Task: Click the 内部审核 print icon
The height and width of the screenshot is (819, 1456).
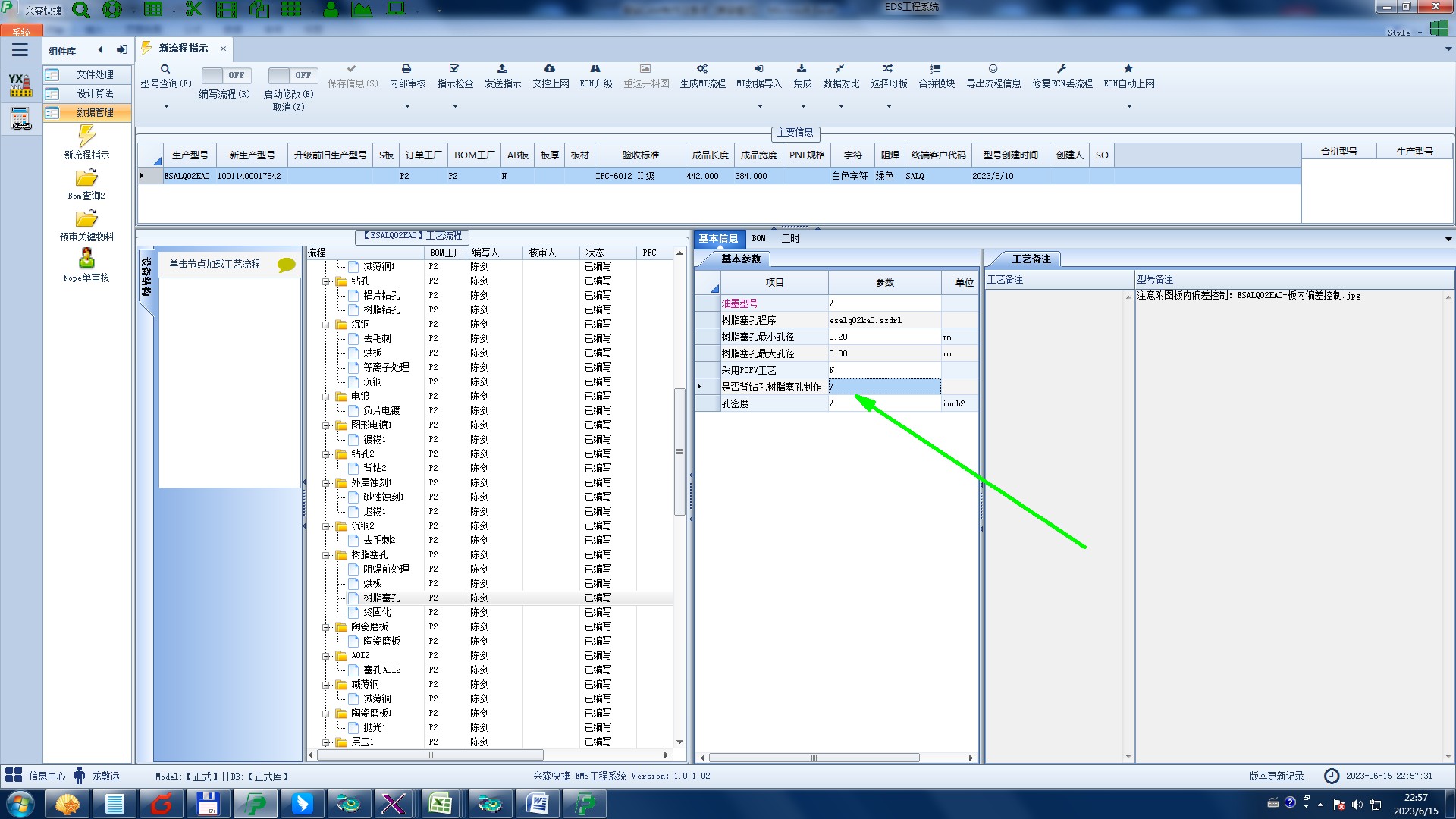Action: point(406,69)
